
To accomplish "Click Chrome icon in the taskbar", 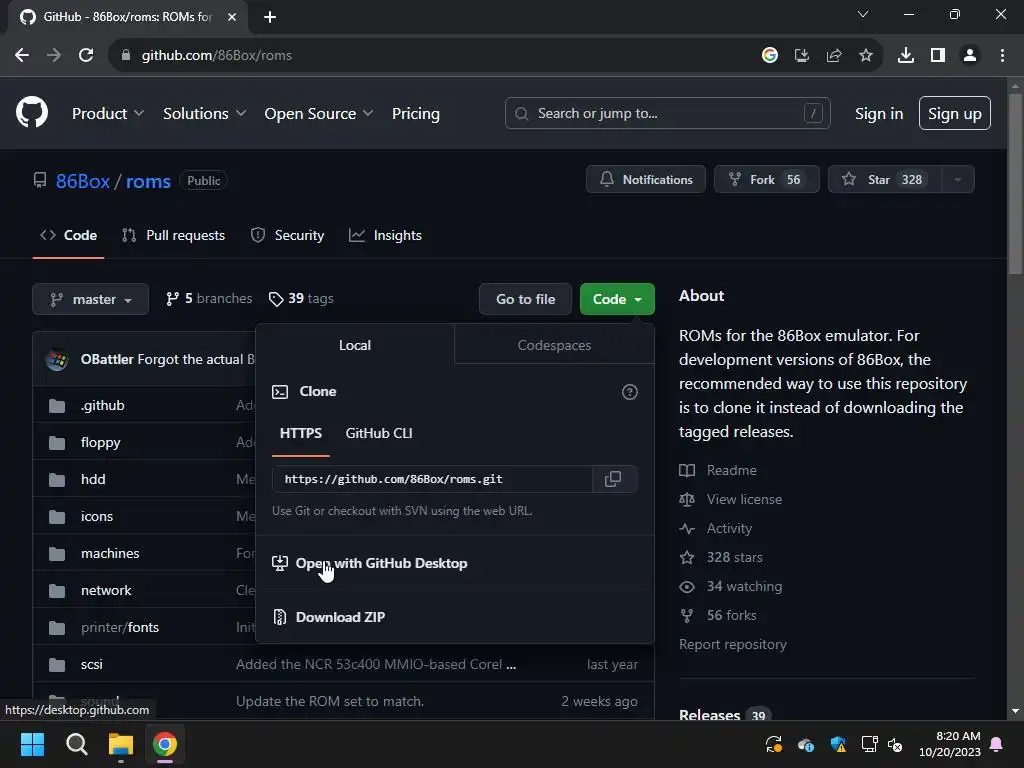I will tap(165, 744).
